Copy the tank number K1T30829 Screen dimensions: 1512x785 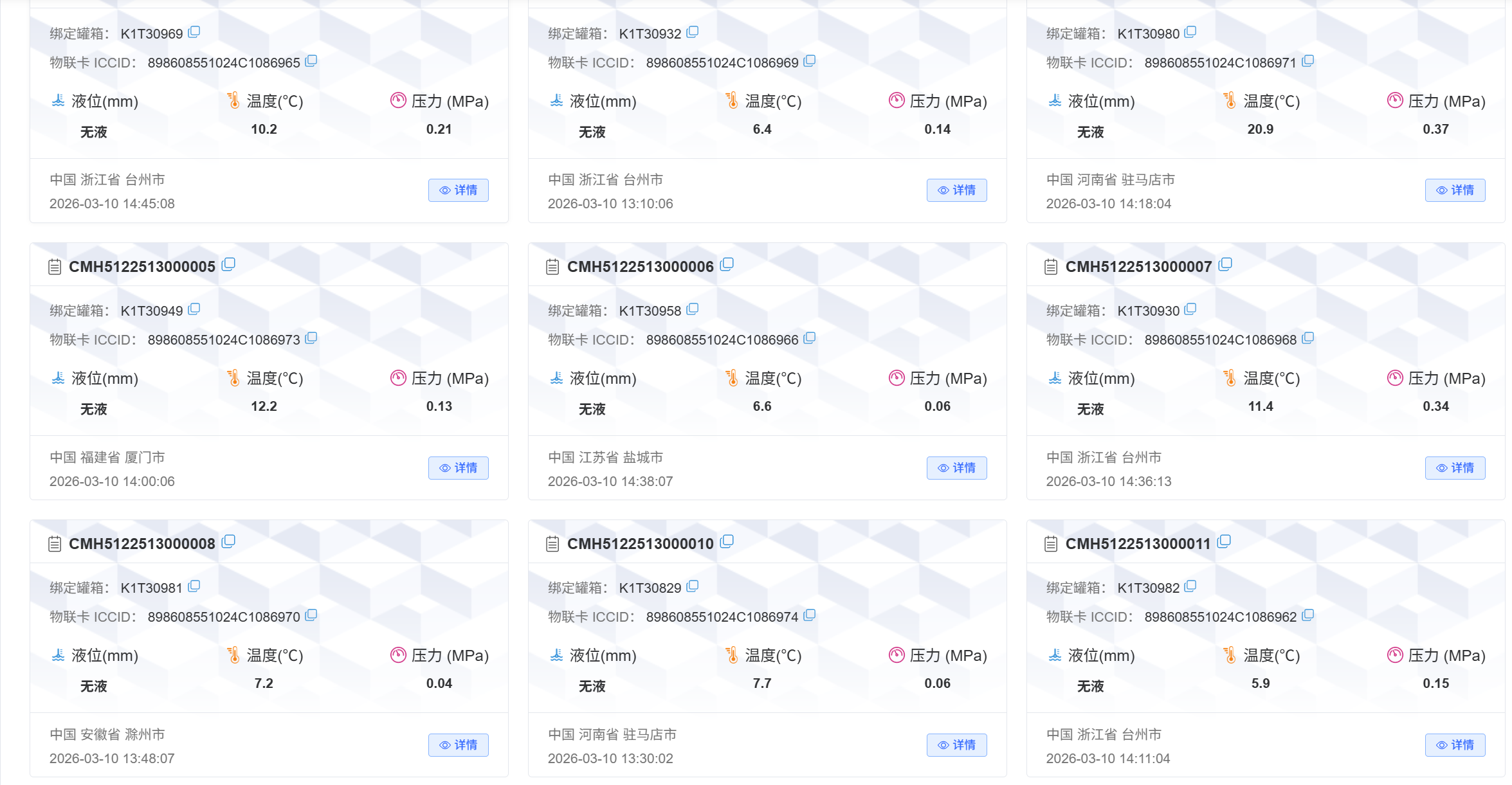[x=692, y=586]
